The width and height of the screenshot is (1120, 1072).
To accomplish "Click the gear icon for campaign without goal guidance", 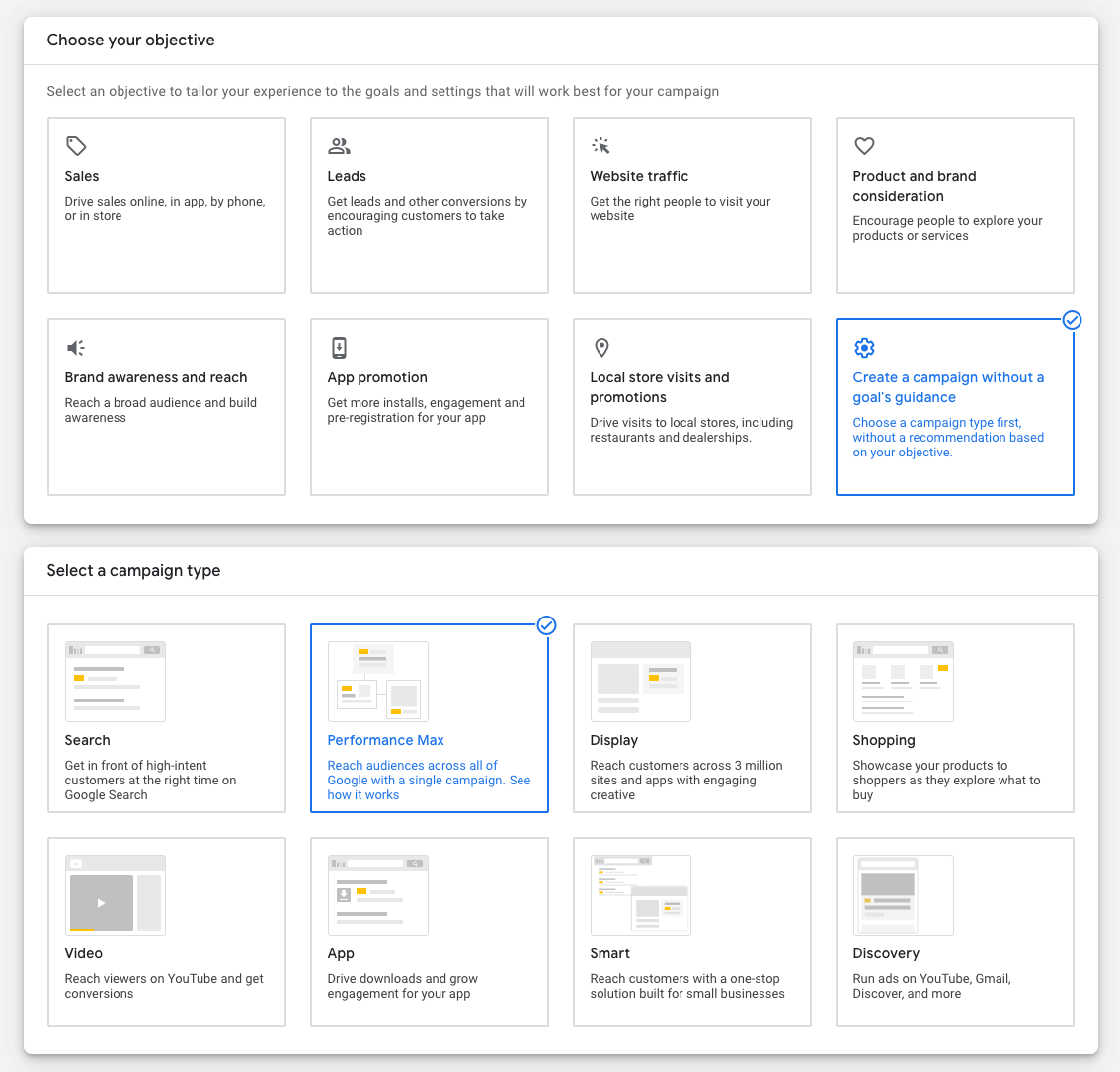I will (x=864, y=347).
